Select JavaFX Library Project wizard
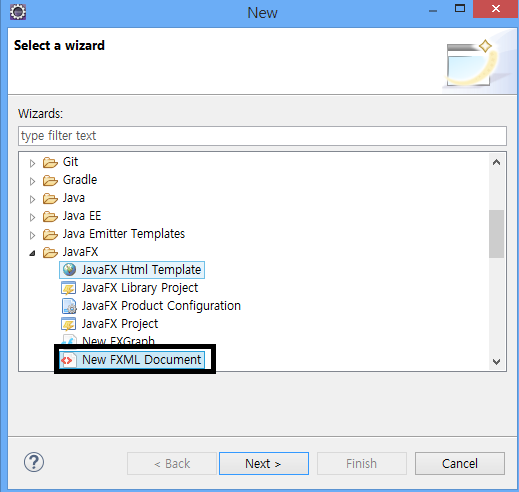Image resolution: width=519 pixels, height=492 pixels. (140, 288)
